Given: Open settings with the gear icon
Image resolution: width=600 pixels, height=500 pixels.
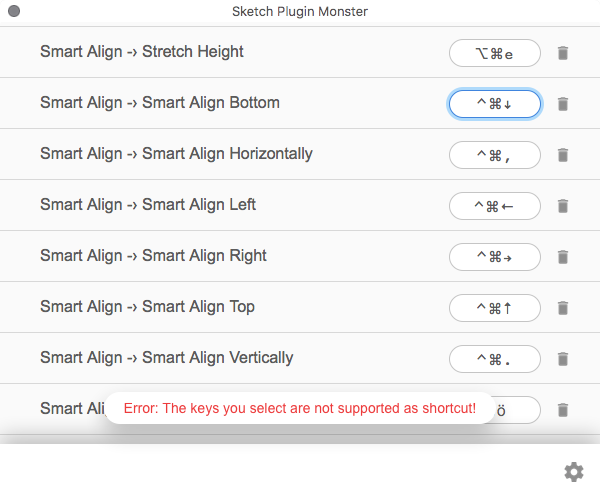Looking at the screenshot, I should 573,472.
